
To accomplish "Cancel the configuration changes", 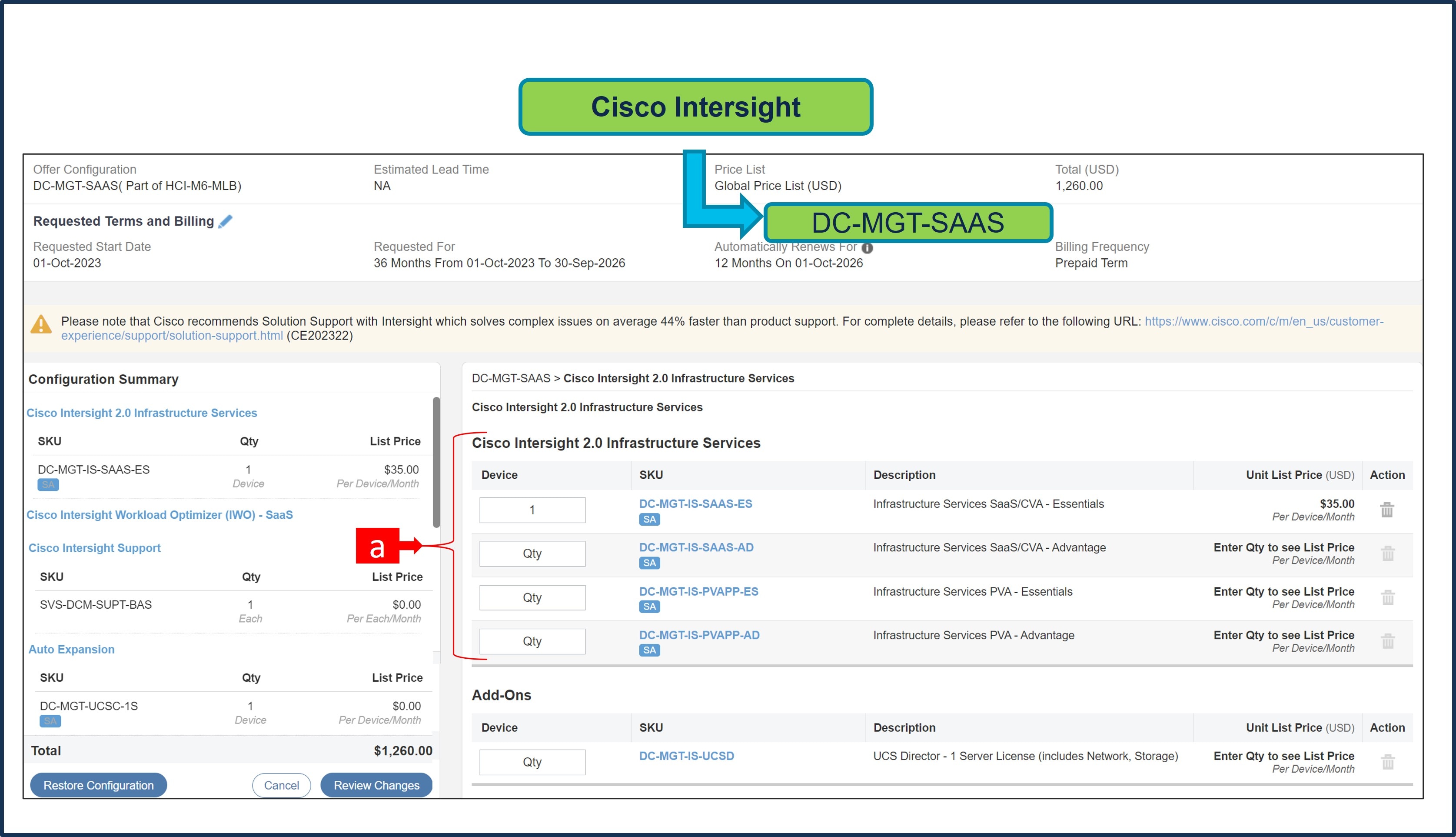I will 281,785.
